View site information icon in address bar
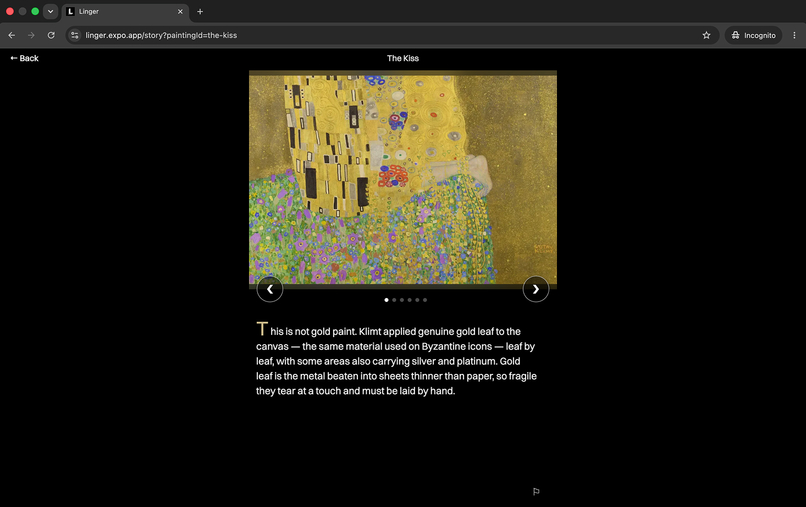This screenshot has height=507, width=806. pyautogui.click(x=75, y=35)
